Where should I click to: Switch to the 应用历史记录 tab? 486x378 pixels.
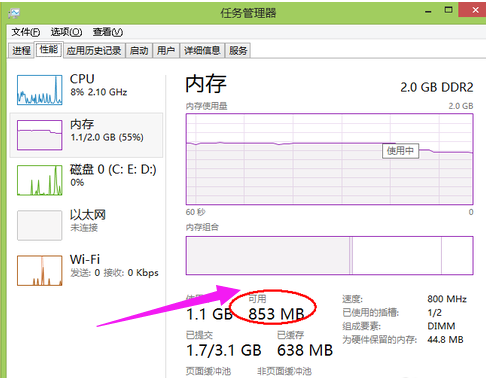(94, 51)
